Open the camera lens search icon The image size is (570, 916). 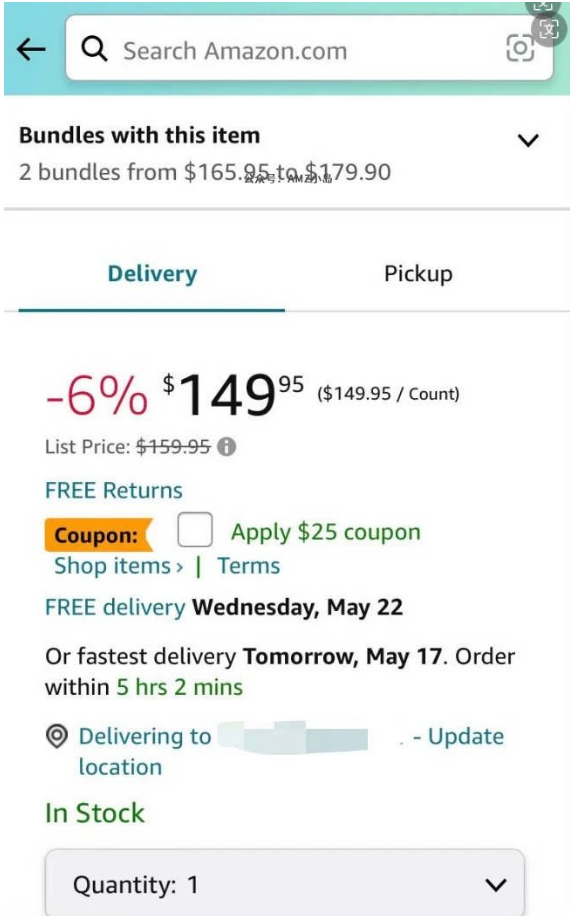pos(520,48)
